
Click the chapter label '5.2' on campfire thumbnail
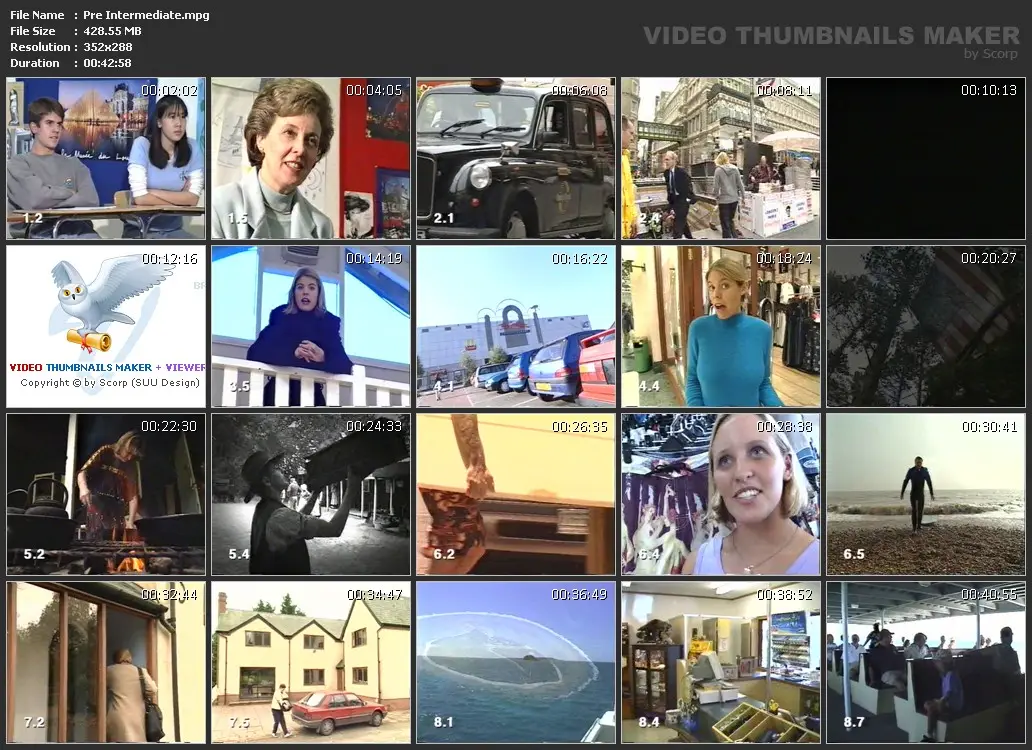pos(34,554)
